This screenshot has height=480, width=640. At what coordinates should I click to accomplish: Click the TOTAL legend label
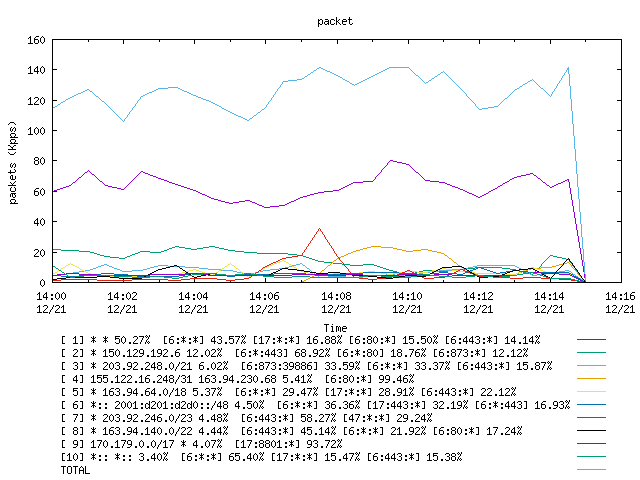tap(75, 471)
